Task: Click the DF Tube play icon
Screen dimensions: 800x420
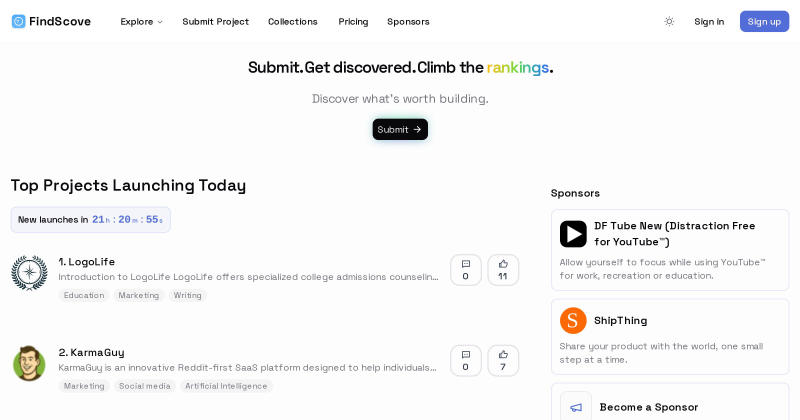Action: [573, 234]
